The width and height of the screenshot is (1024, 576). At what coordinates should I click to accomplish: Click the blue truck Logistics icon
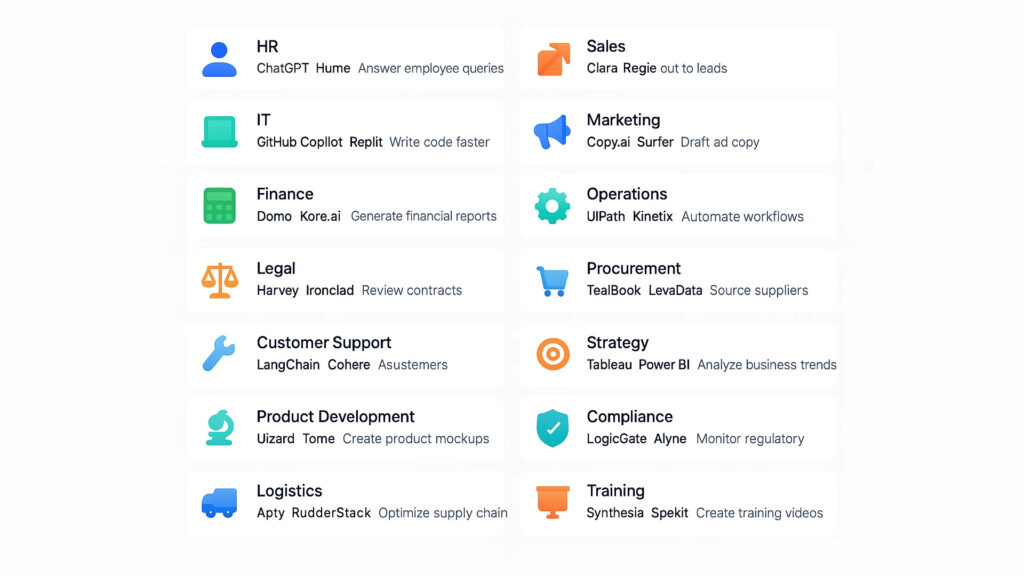click(219, 503)
